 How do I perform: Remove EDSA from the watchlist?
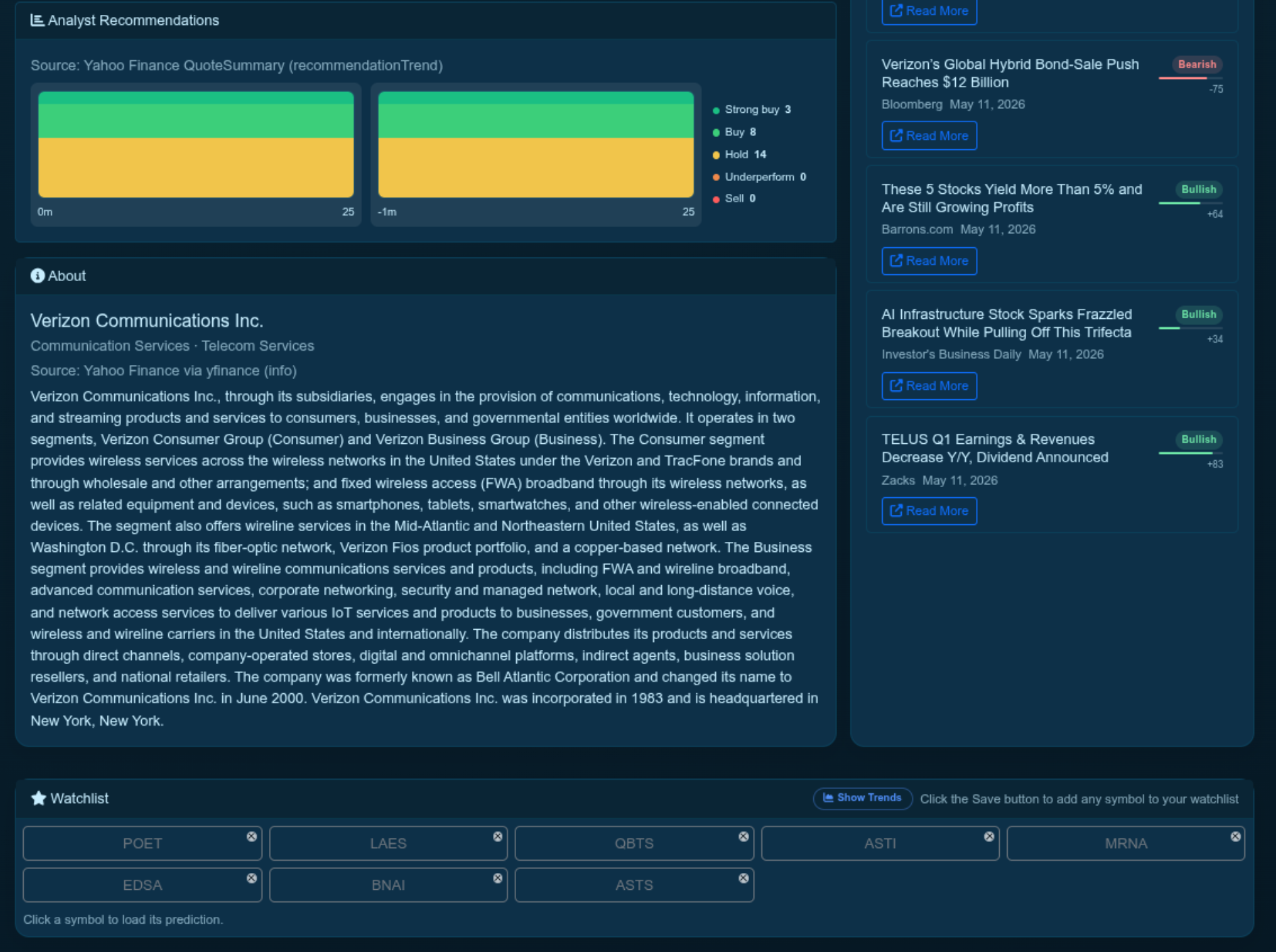pos(251,878)
